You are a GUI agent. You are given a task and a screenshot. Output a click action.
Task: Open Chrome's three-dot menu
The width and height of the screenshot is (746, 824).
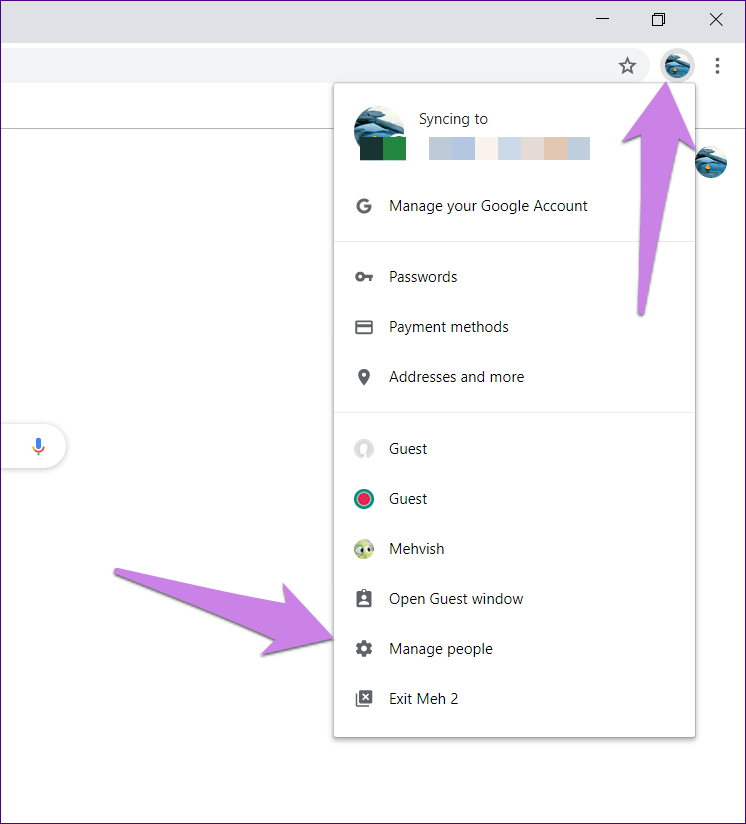pyautogui.click(x=717, y=66)
